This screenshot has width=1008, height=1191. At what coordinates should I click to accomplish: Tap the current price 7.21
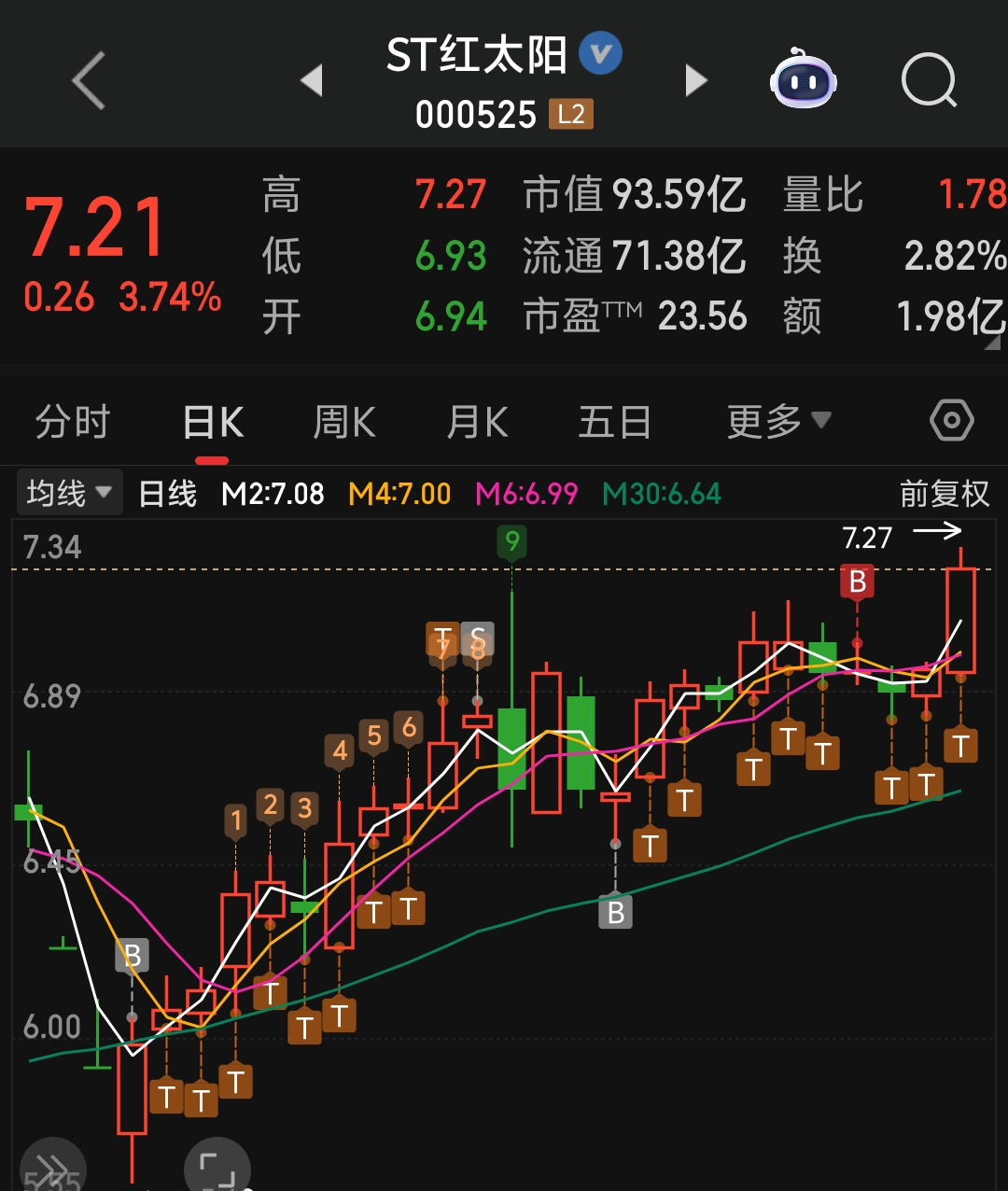[x=95, y=227]
